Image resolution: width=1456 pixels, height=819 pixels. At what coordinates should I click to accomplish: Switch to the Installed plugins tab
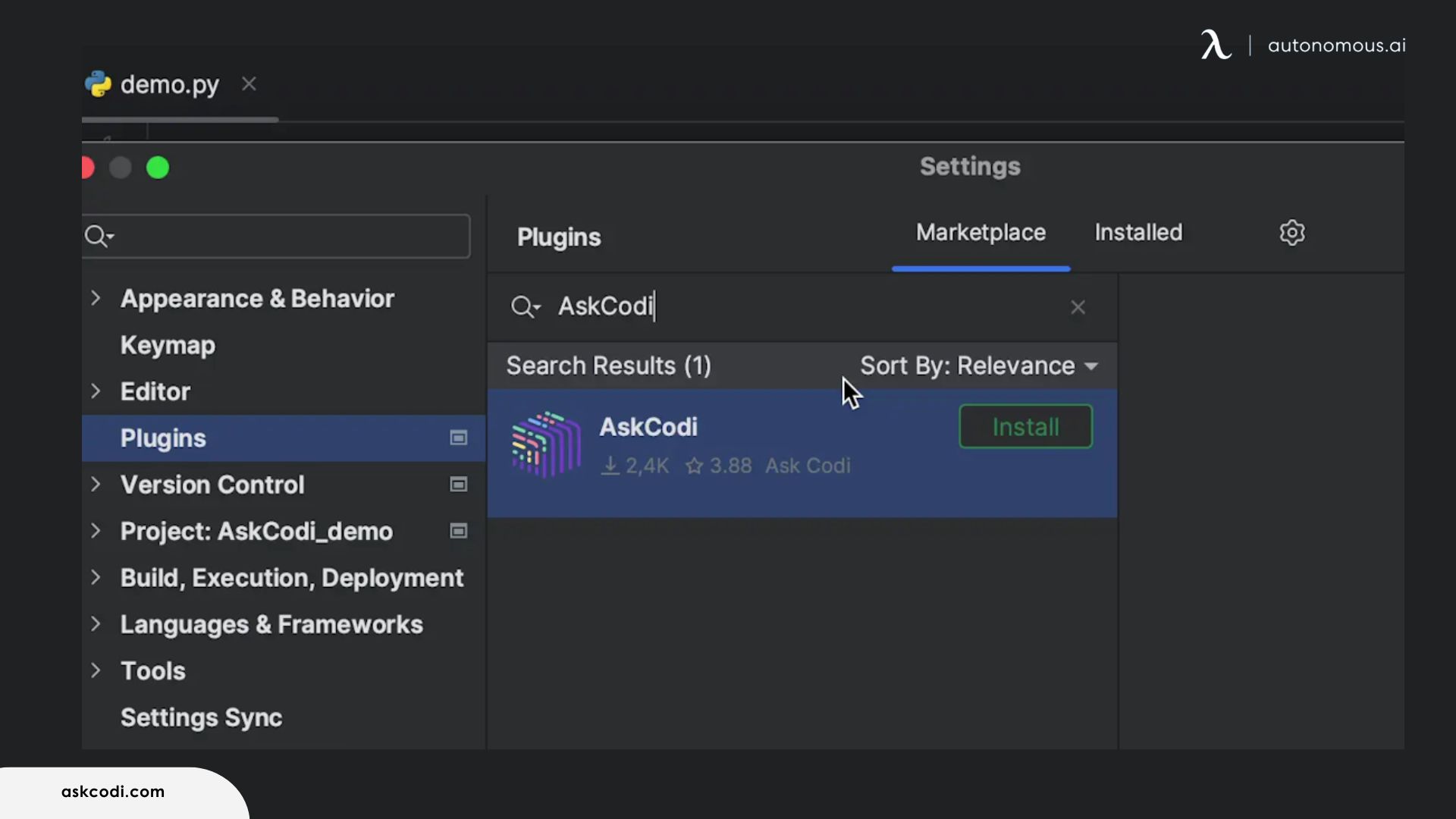(1138, 233)
